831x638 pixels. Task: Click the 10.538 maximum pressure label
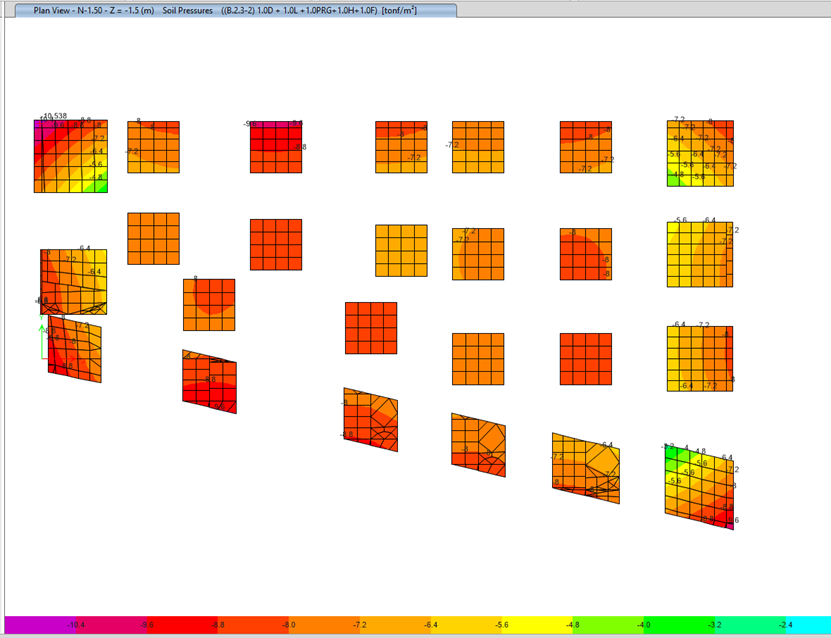click(56, 116)
